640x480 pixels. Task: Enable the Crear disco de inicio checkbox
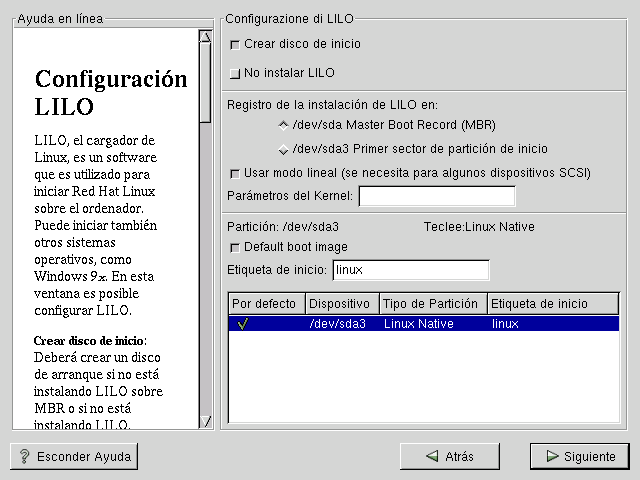(235, 45)
